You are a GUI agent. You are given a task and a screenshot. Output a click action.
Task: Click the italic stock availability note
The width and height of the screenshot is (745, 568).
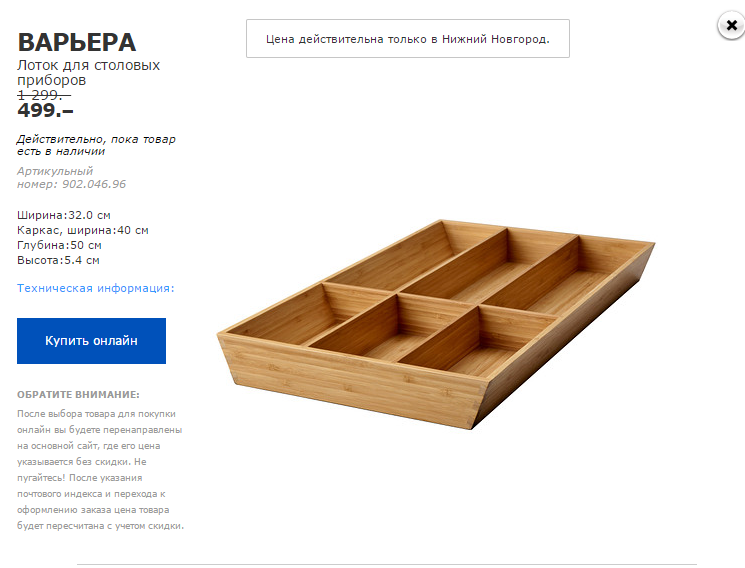(x=96, y=145)
